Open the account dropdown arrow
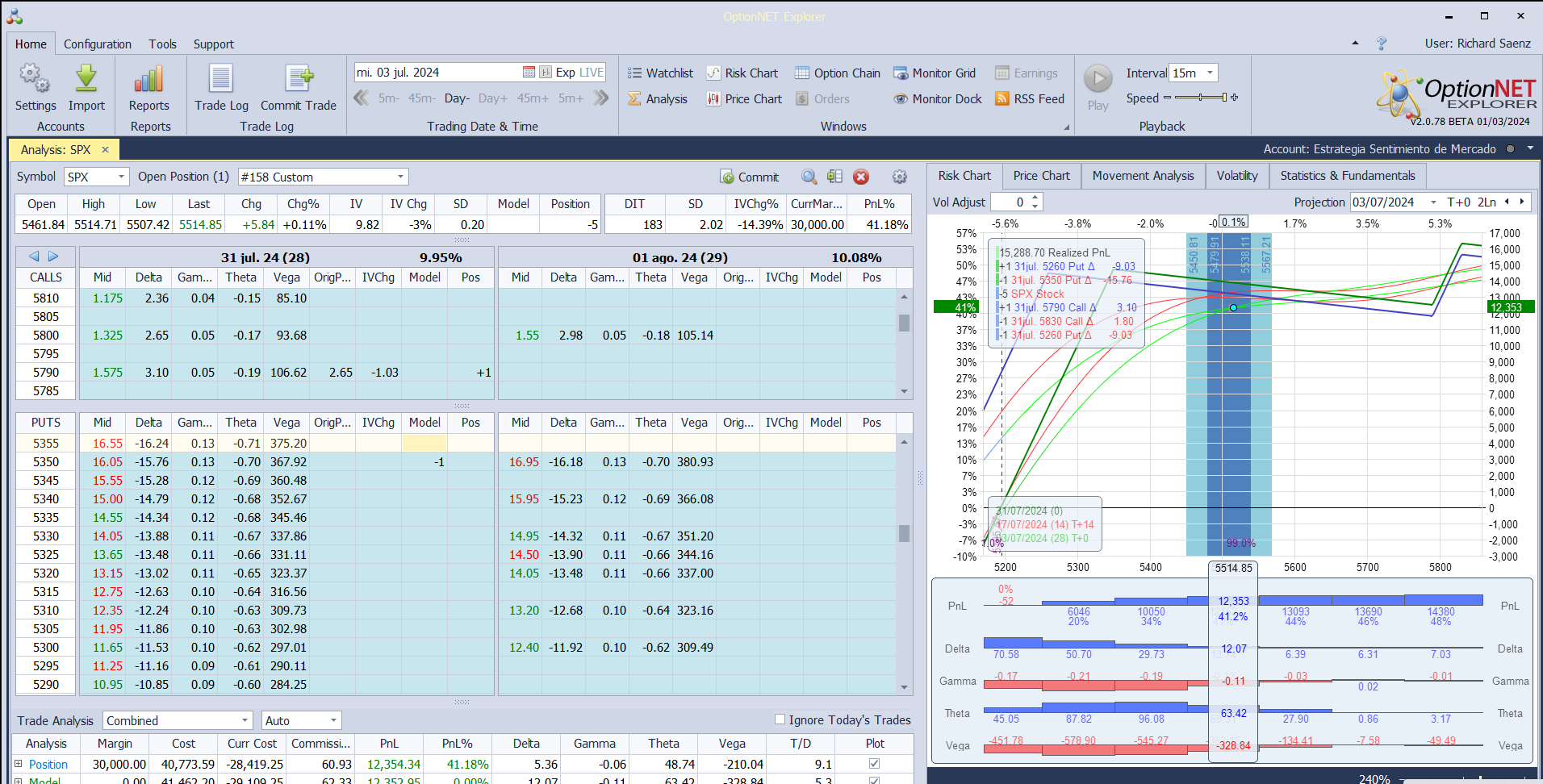 pos(1530,149)
